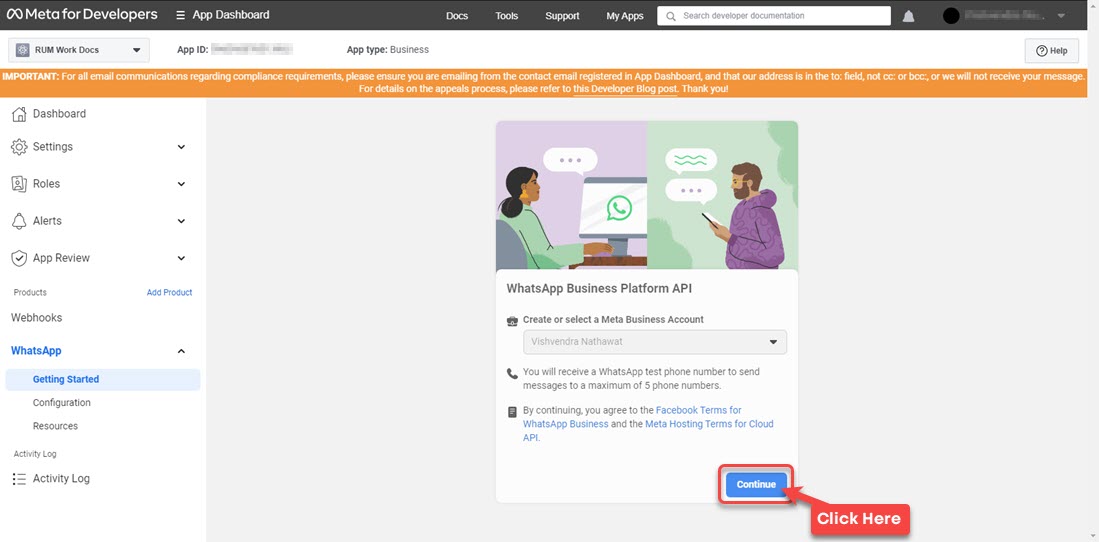Click the phone icon beside test number note
The image size is (1099, 542).
pyautogui.click(x=512, y=374)
